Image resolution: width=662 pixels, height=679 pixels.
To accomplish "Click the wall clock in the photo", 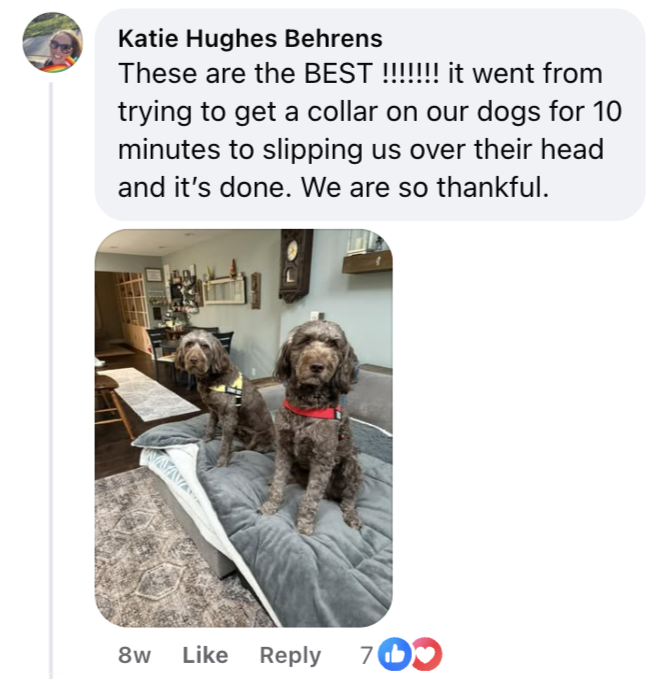I will (296, 264).
